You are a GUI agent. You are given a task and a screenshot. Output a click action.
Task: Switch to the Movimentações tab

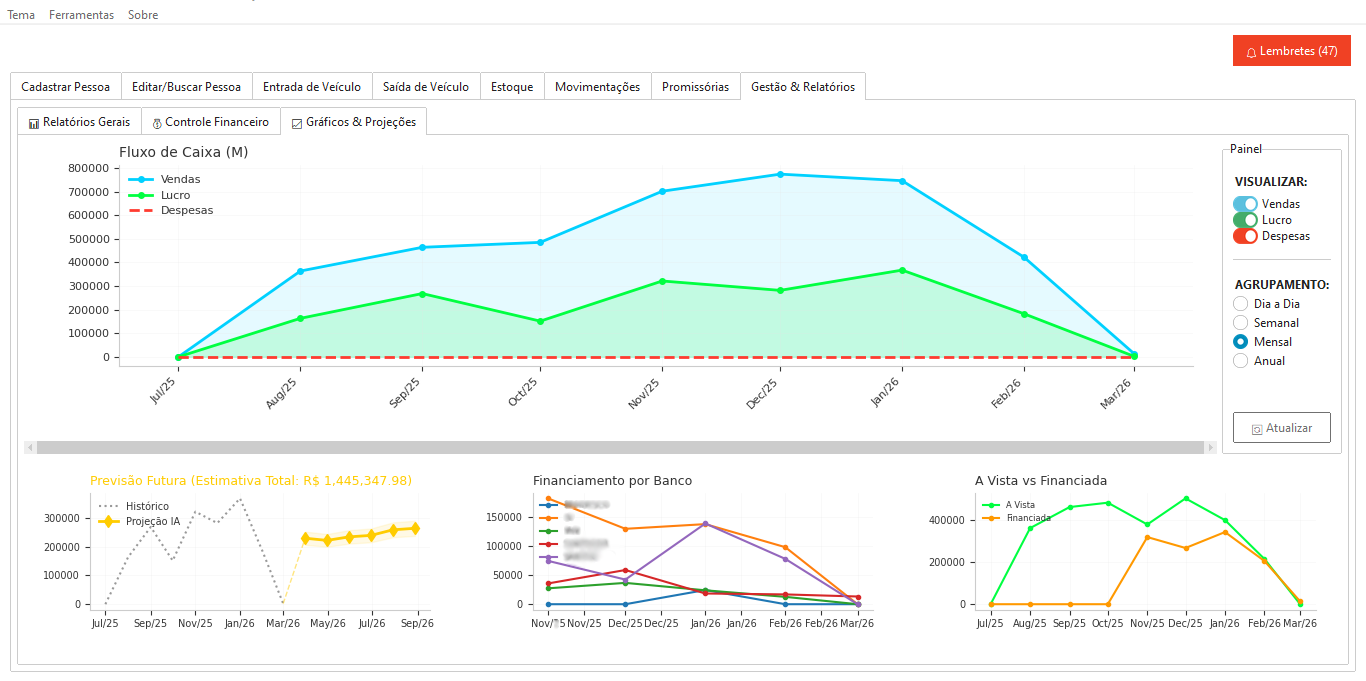[x=597, y=87]
